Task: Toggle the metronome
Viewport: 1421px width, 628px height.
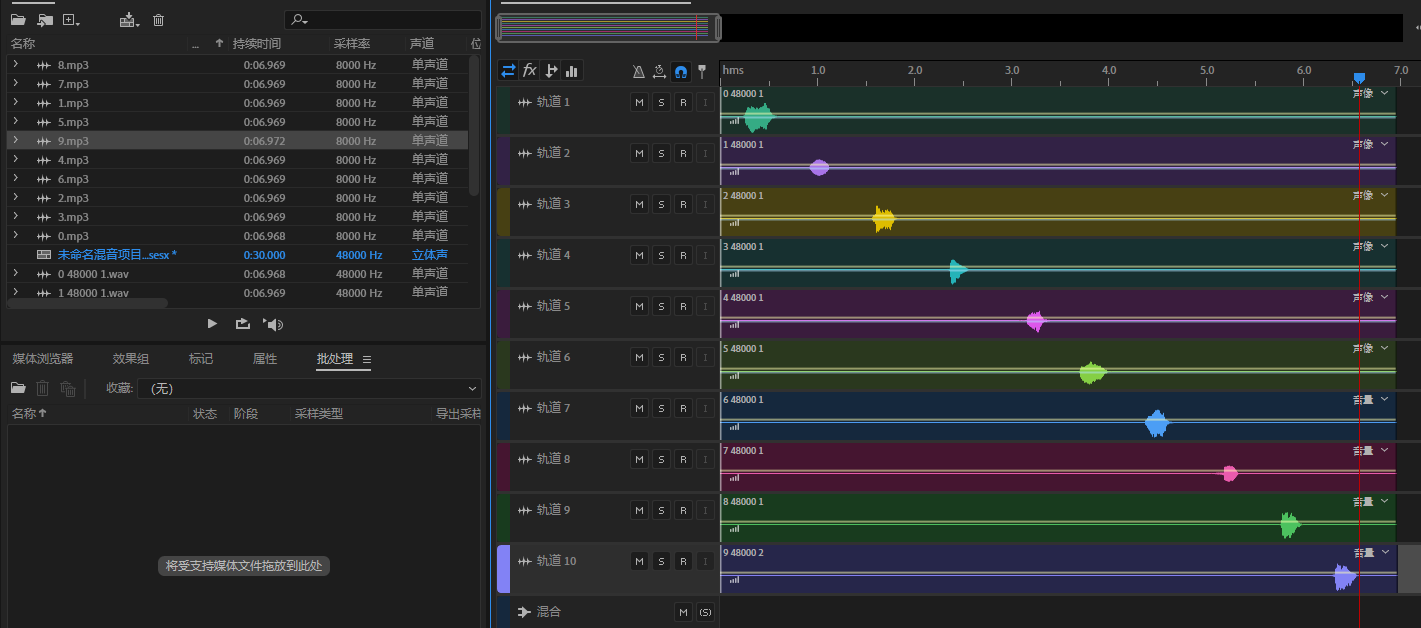Action: click(639, 72)
